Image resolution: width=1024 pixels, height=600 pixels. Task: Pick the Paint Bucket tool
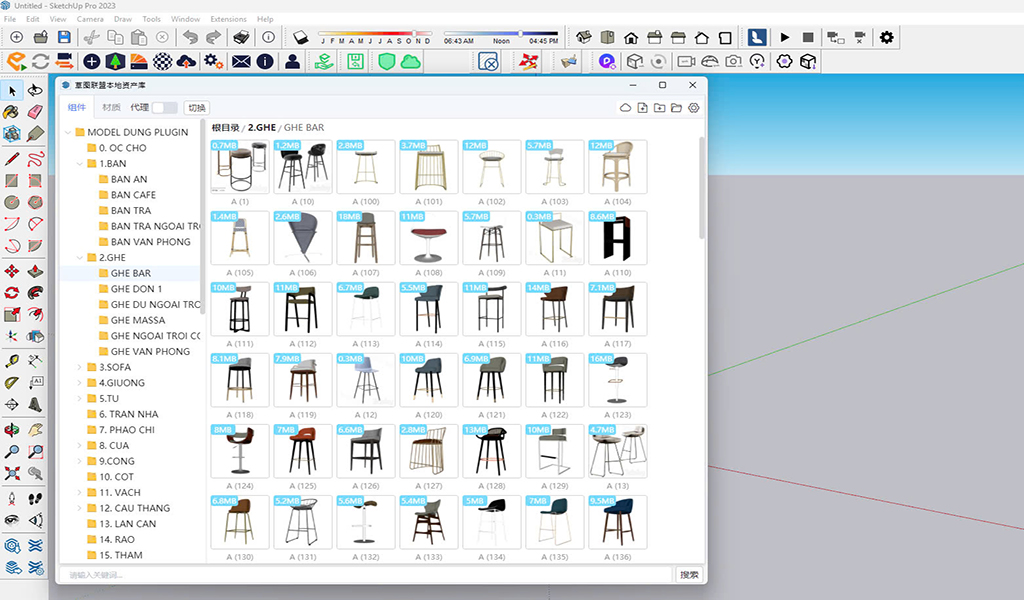[x=12, y=112]
